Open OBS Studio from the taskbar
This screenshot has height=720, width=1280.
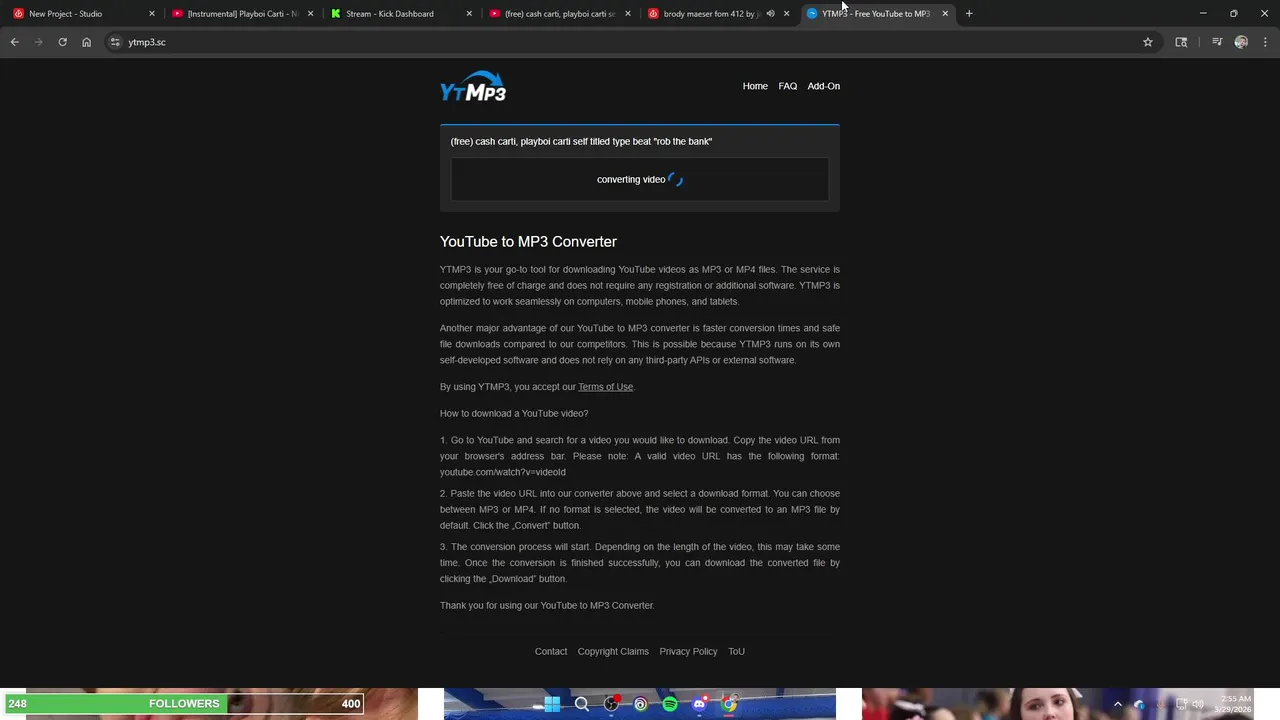tap(611, 704)
